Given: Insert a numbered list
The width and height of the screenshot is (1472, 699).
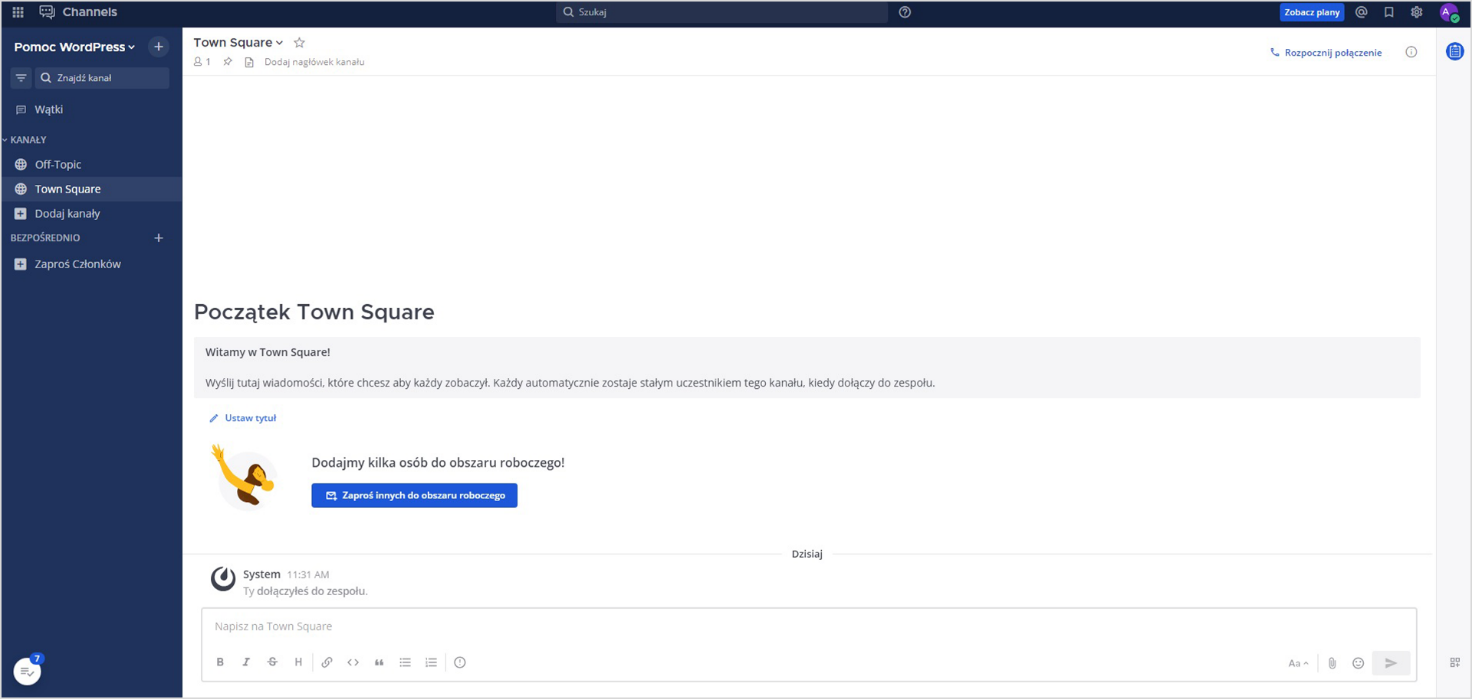Looking at the screenshot, I should [x=431, y=662].
